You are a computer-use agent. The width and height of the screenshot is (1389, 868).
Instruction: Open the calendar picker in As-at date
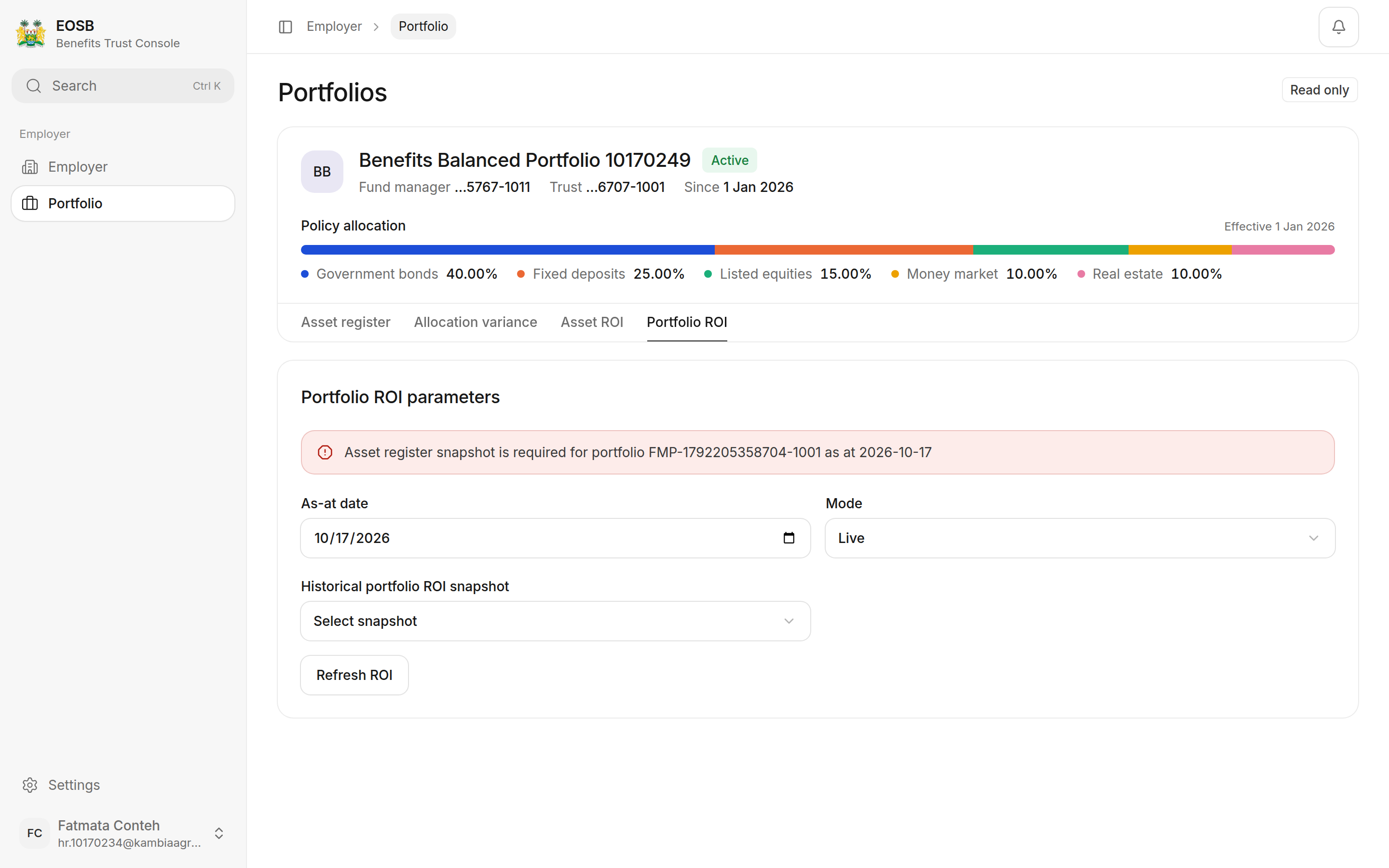pyautogui.click(x=789, y=538)
